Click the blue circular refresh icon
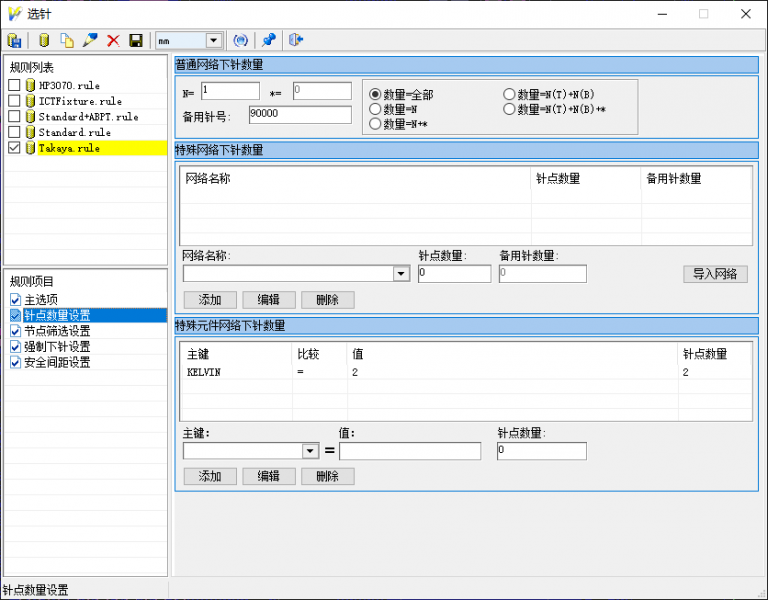 (x=240, y=40)
